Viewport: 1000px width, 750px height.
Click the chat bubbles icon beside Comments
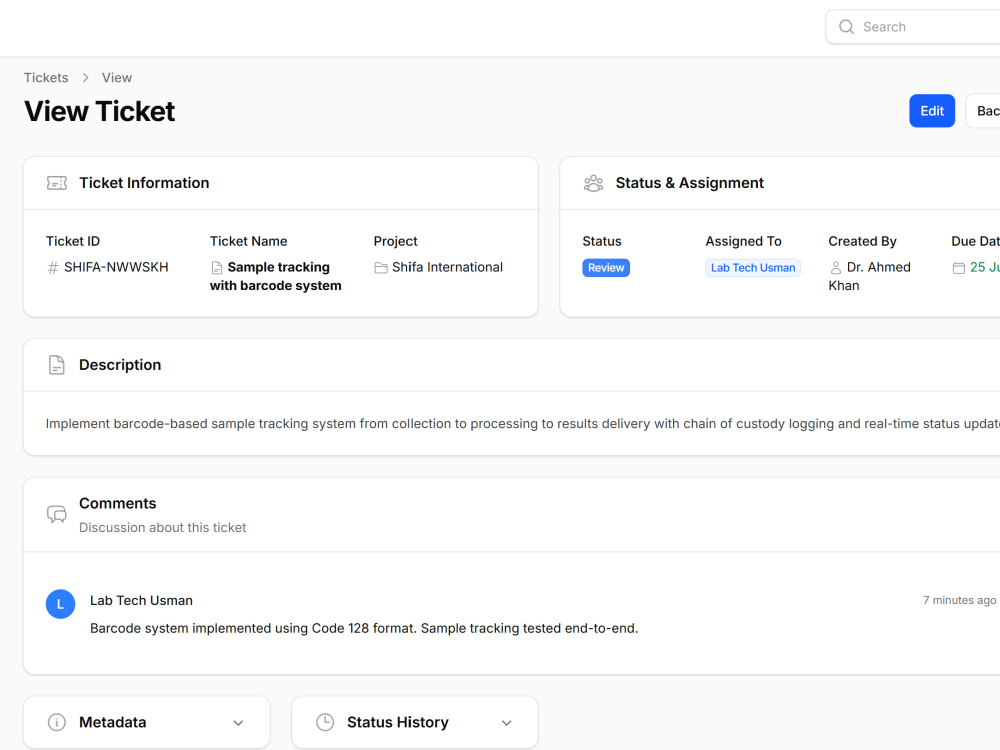point(57,514)
